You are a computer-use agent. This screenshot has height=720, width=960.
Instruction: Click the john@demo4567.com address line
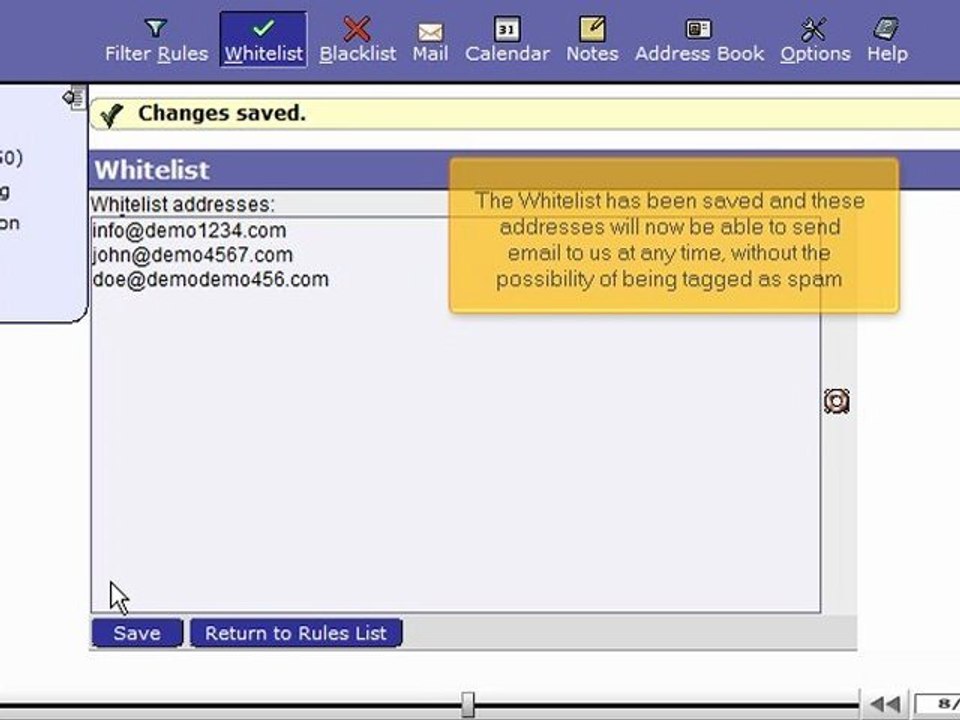[x=192, y=255]
